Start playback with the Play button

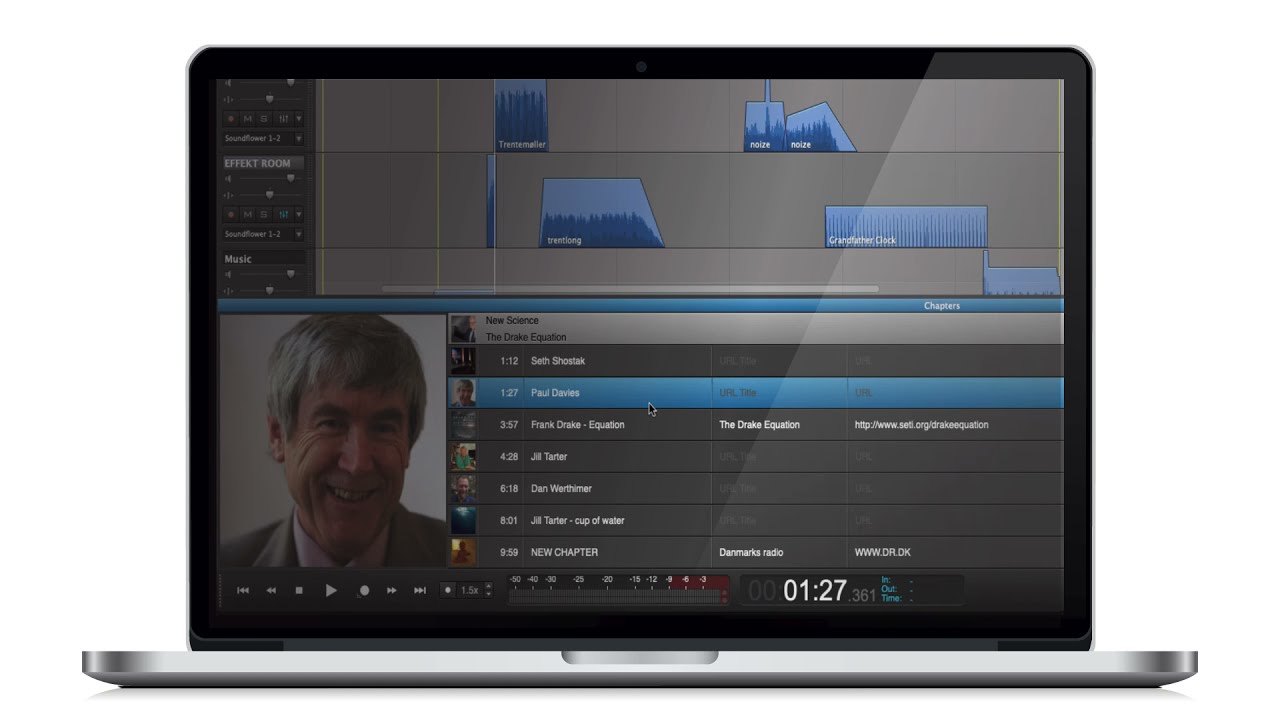pos(331,590)
